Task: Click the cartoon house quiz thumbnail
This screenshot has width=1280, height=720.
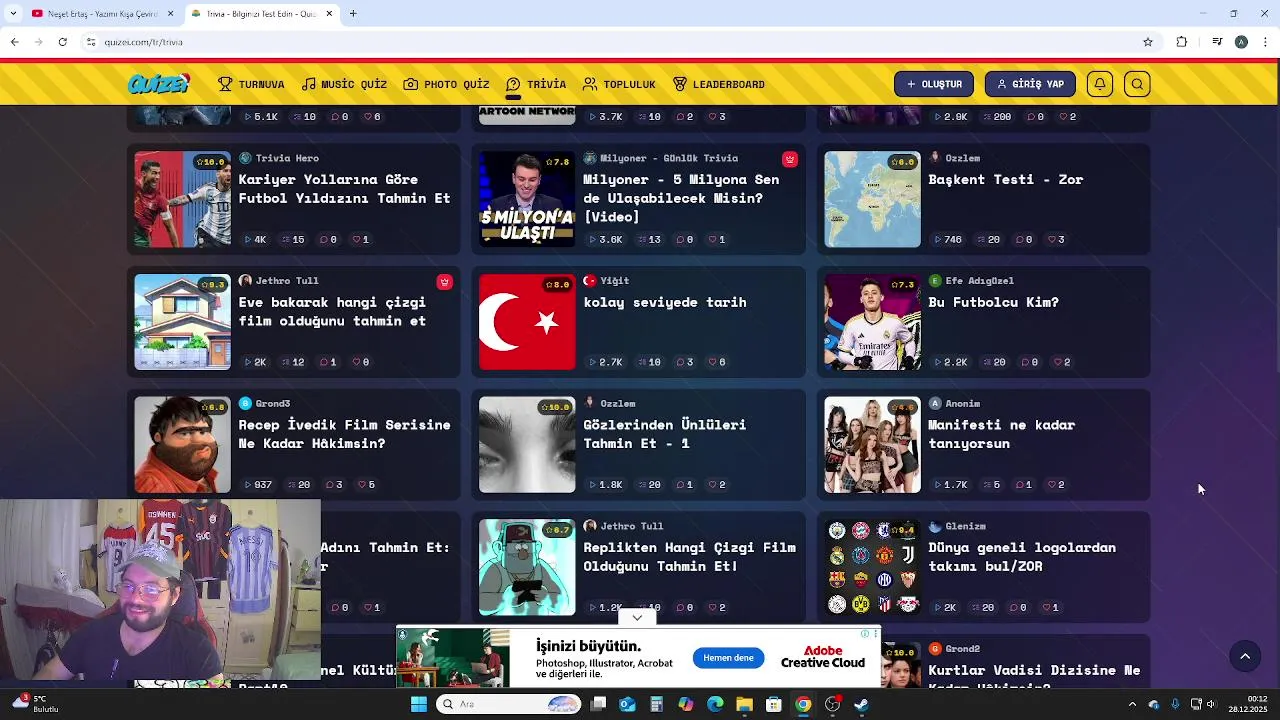Action: 182,322
